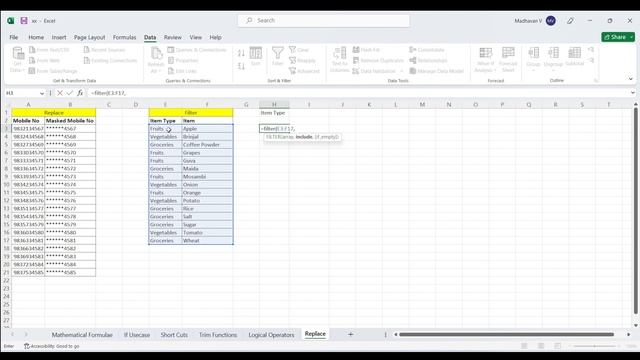The height and width of the screenshot is (360, 640).
Task: Open Data Validation dropdown arrow
Action: (x=402, y=71)
